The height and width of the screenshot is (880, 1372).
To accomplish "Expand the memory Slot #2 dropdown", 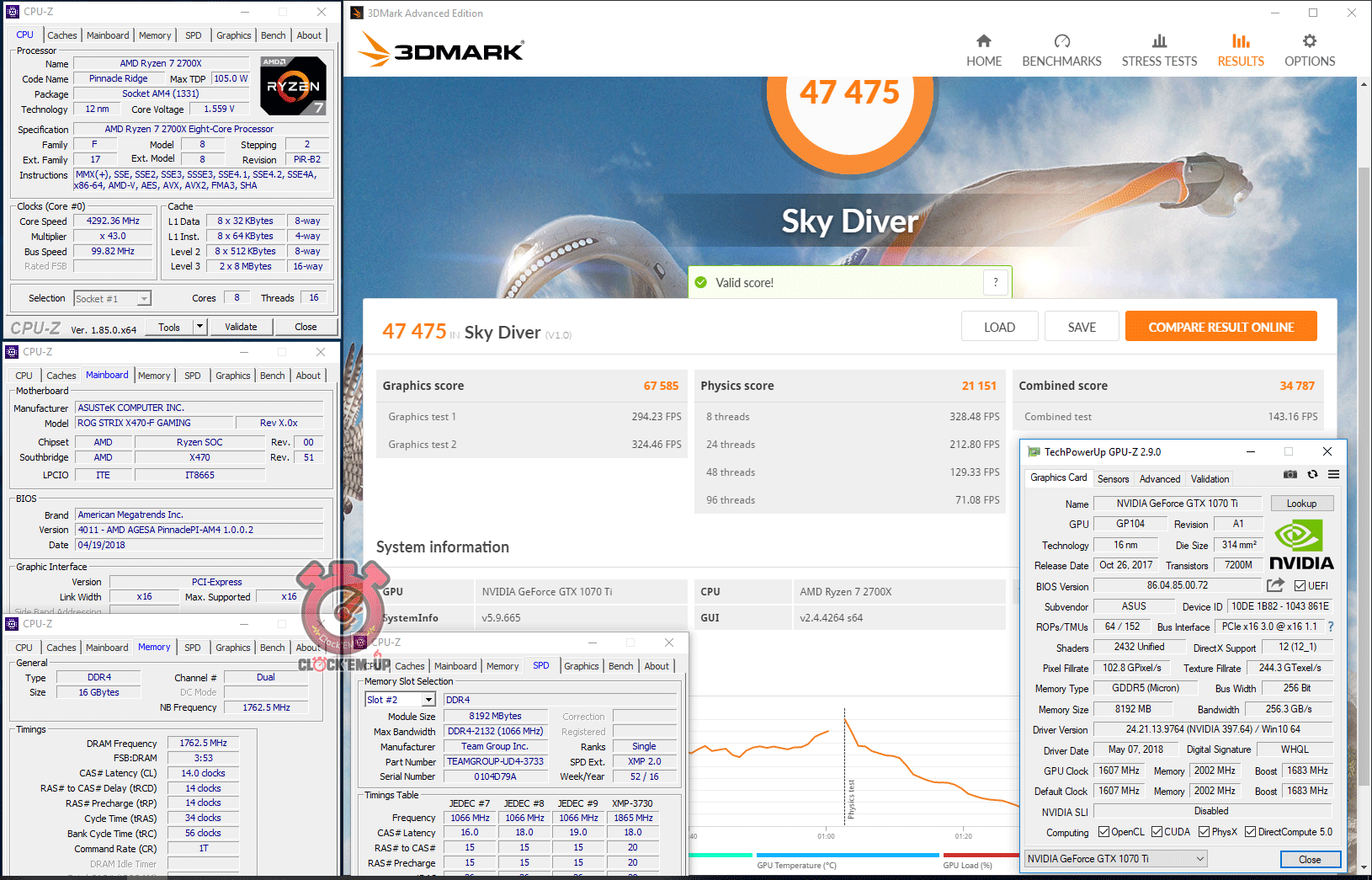I will (x=428, y=700).
